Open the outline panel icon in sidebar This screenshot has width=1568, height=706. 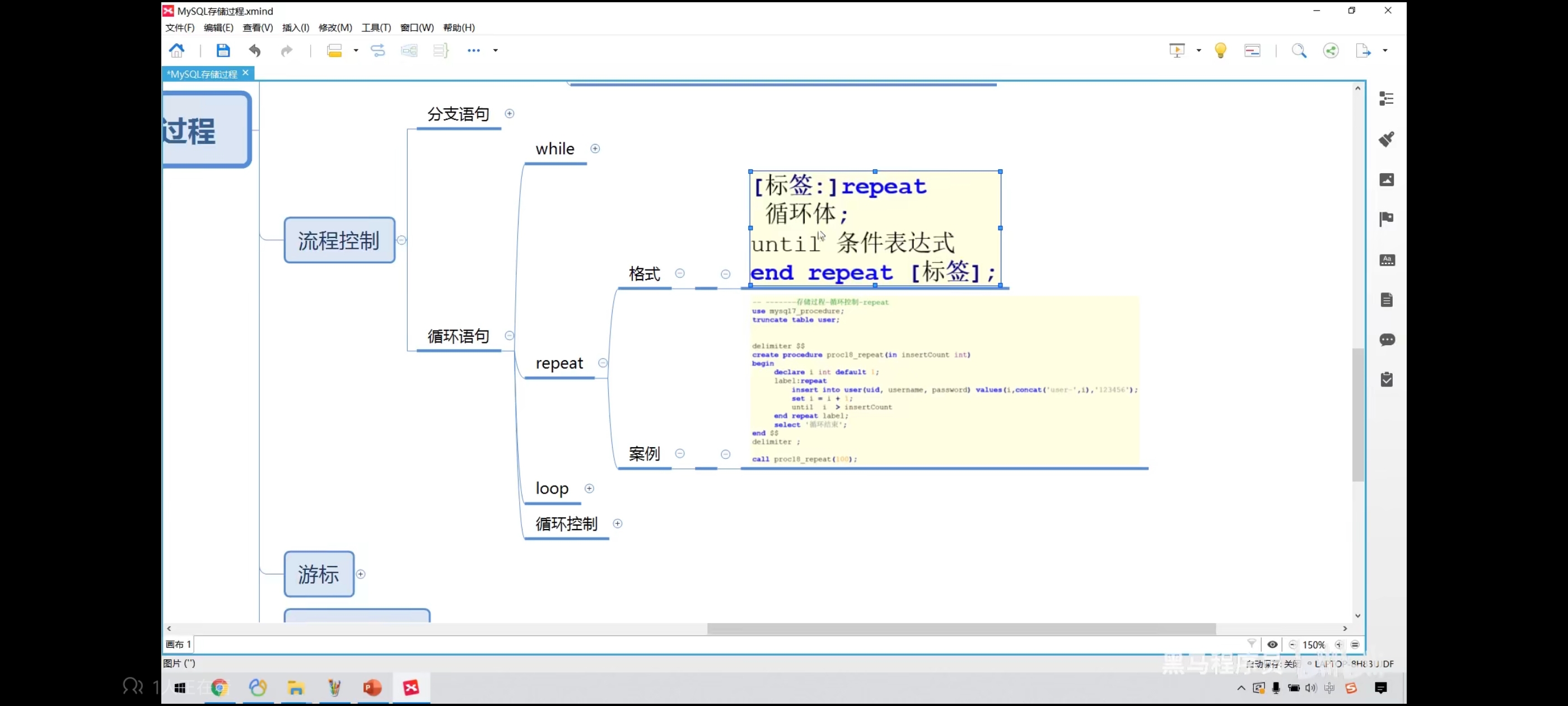pyautogui.click(x=1386, y=99)
